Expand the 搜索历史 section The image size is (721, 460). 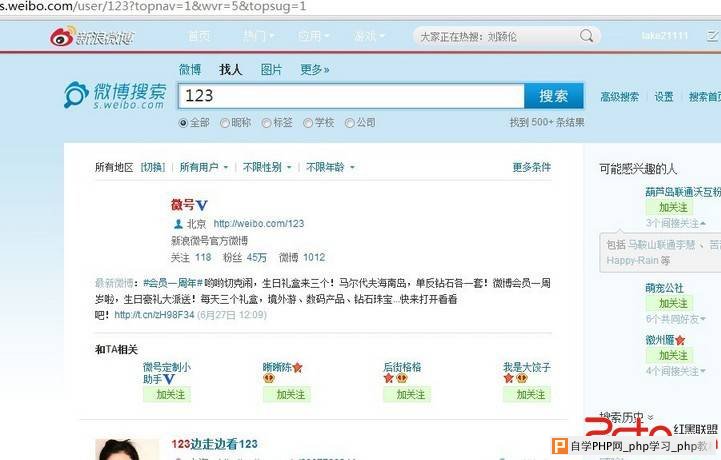tap(626, 418)
